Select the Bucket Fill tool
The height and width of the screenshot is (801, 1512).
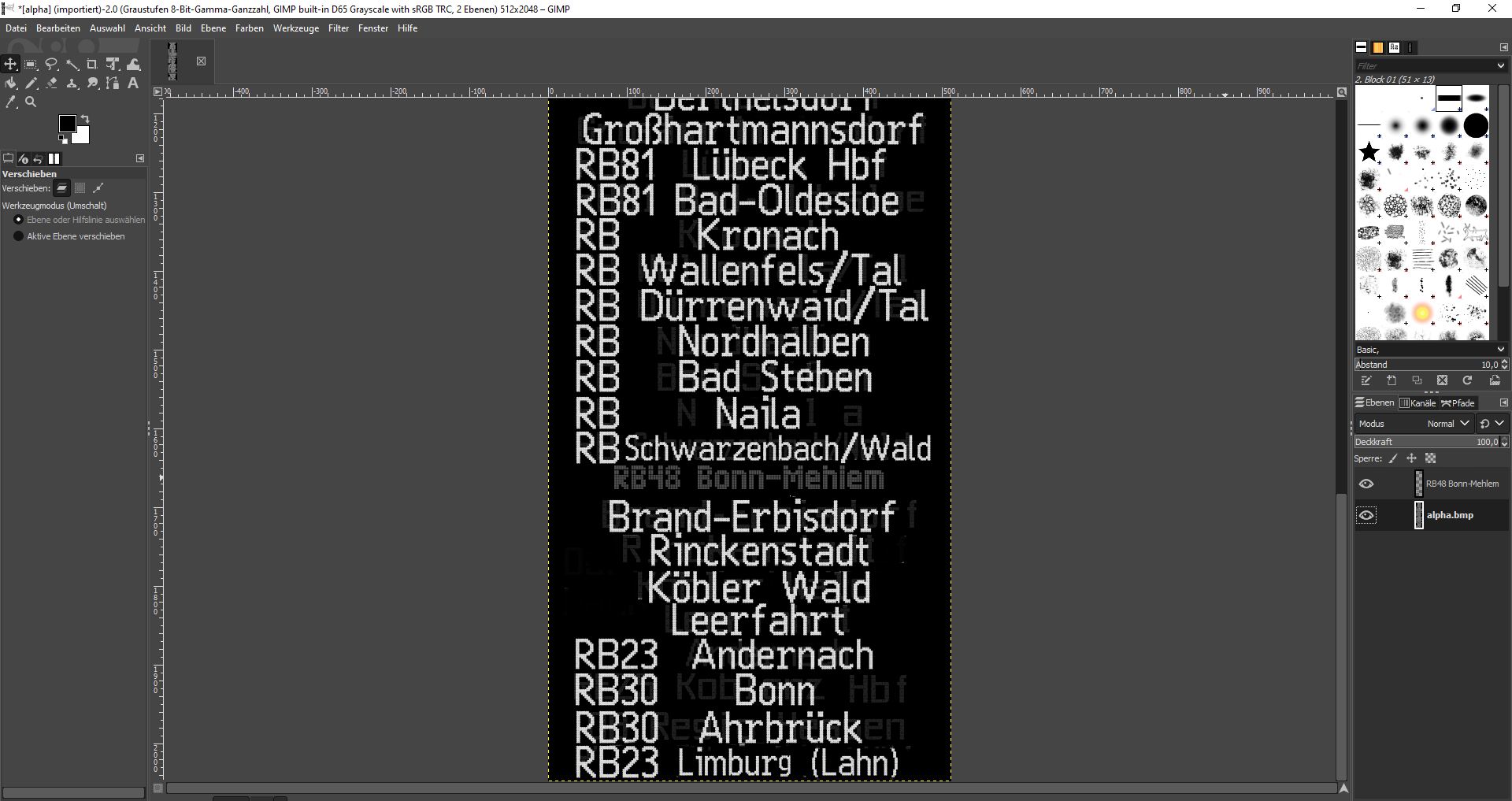(x=10, y=83)
